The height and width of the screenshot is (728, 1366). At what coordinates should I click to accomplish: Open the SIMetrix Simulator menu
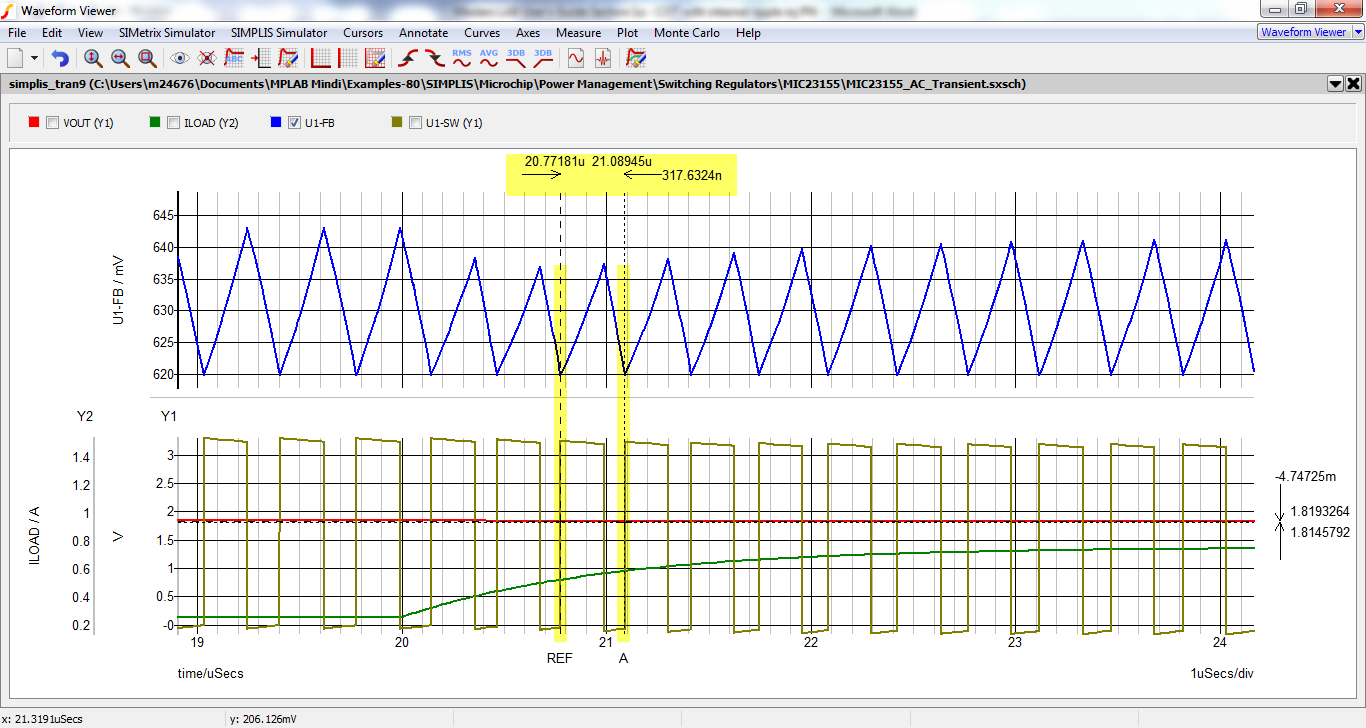tap(167, 33)
